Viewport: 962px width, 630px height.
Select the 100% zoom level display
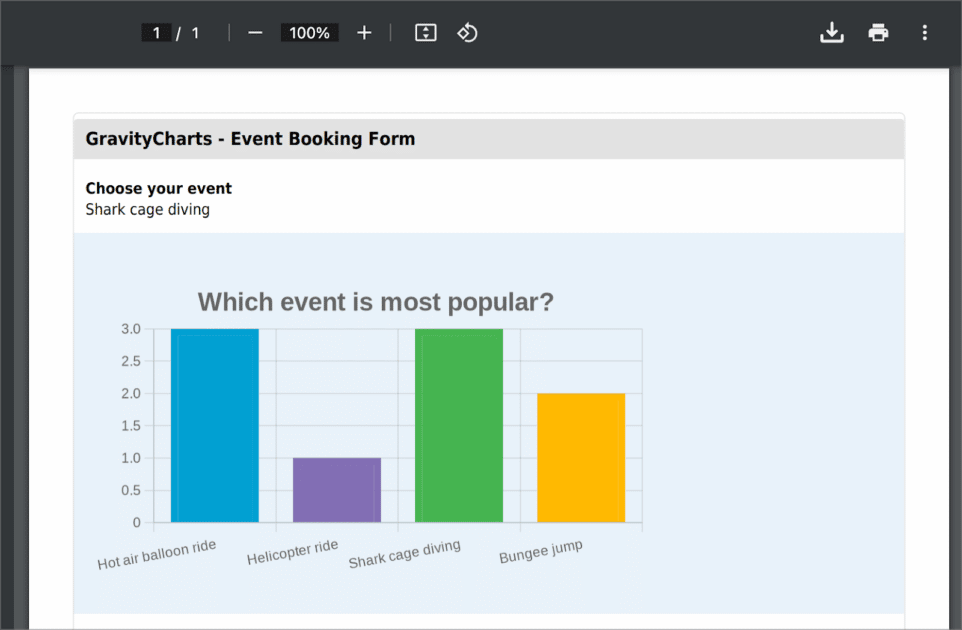[x=309, y=32]
